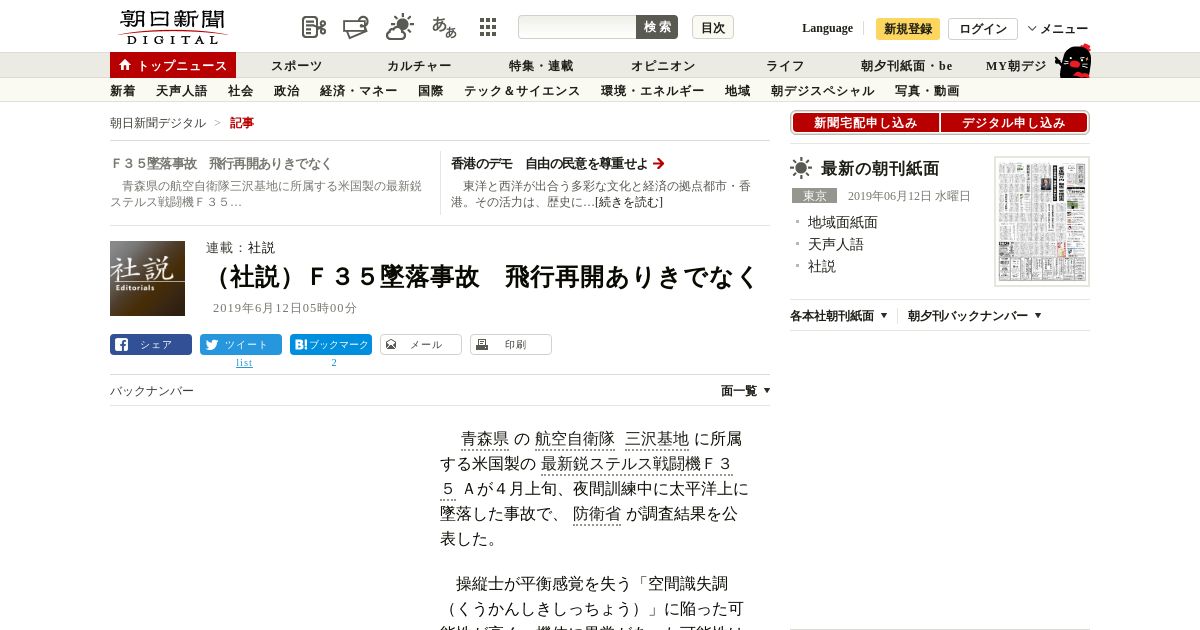Click the 新規登録 button
This screenshot has width=1200, height=630.
click(908, 29)
